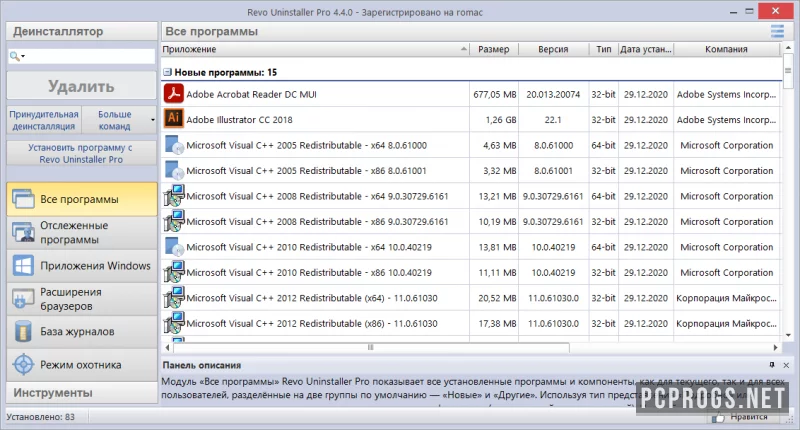Open the Все программы module
This screenshot has width=800, height=430.
82,199
